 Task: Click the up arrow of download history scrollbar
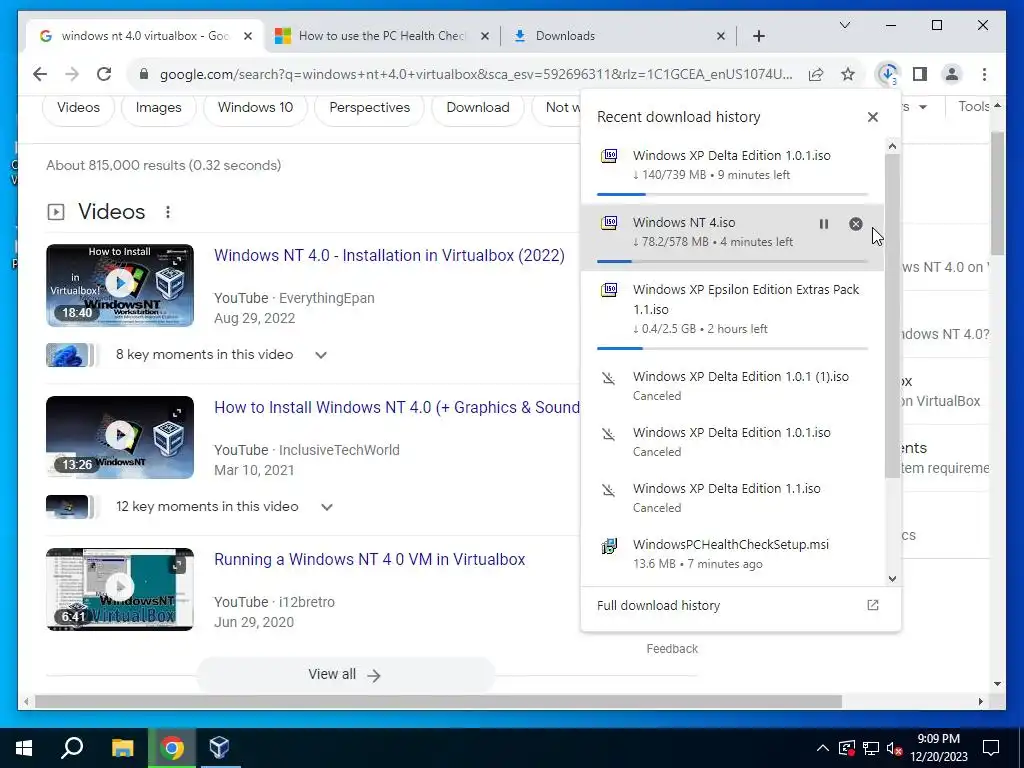[x=892, y=146]
